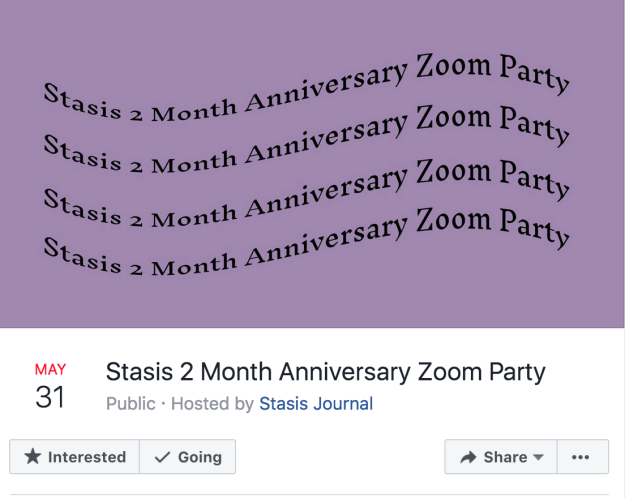The image size is (625, 498).
Task: Open the three-dot more options menu
Action: [581, 457]
